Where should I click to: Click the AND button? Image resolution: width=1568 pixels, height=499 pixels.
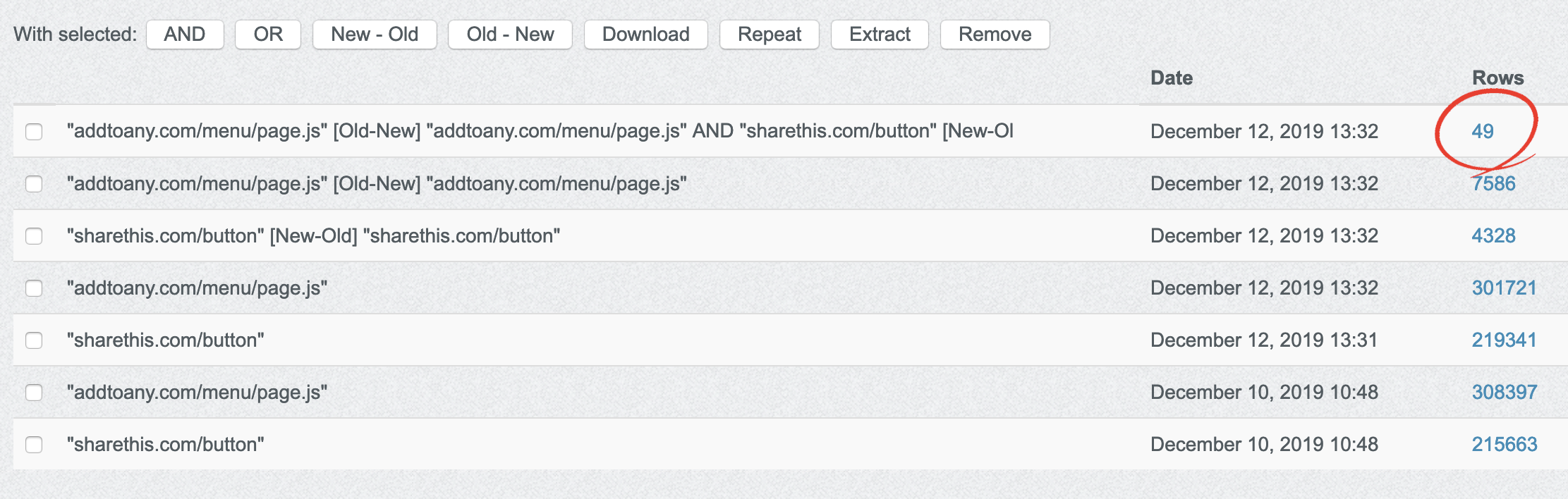pyautogui.click(x=185, y=35)
